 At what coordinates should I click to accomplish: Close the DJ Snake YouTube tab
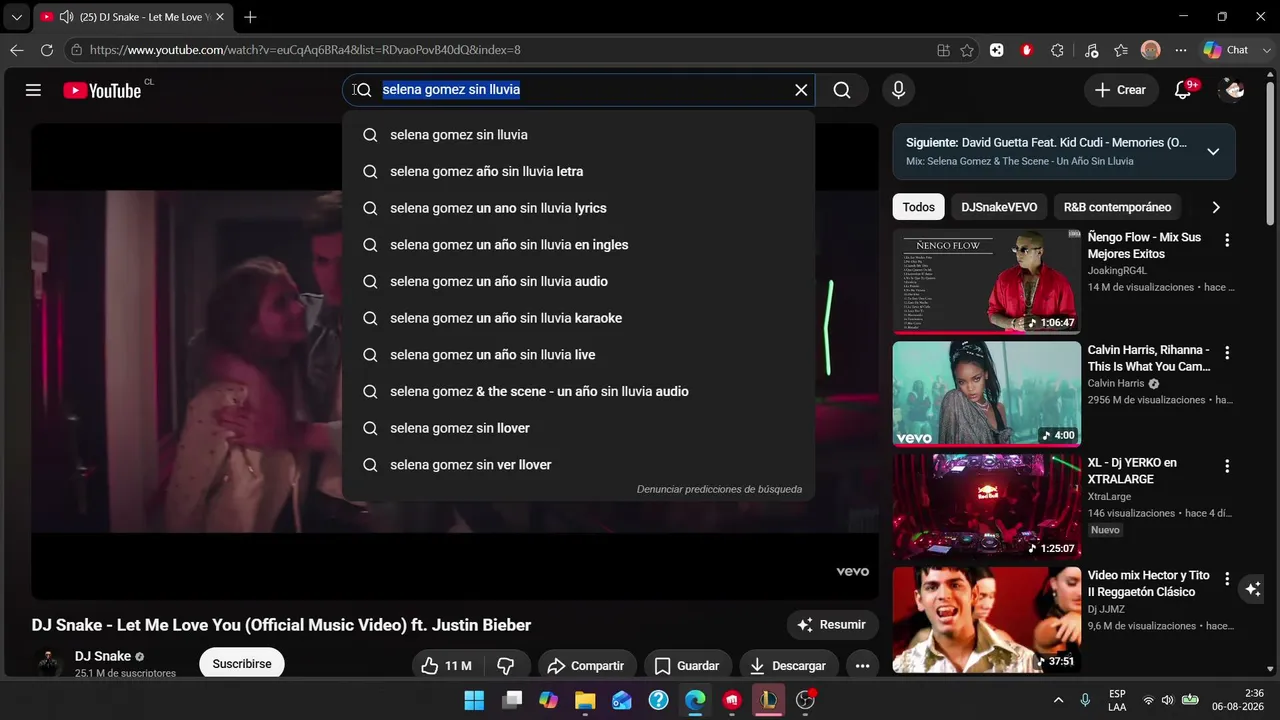pos(220,17)
